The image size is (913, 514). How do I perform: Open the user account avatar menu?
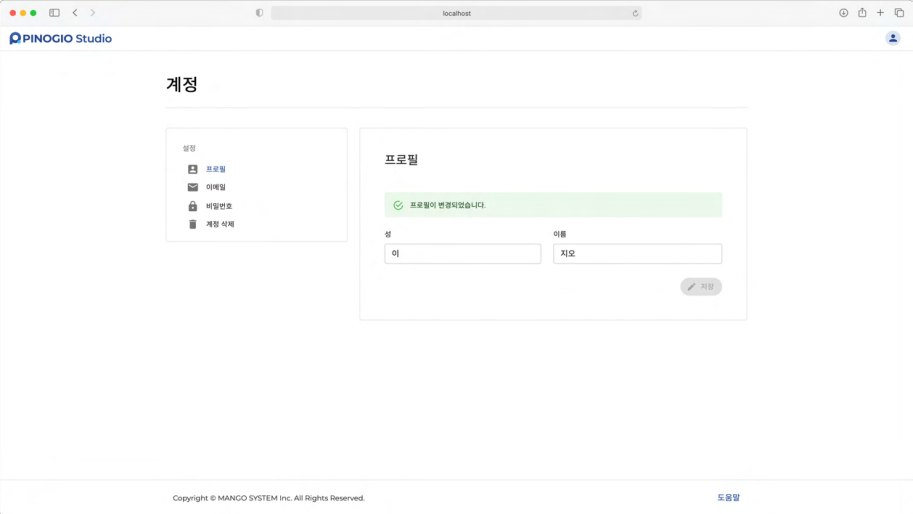coord(892,38)
